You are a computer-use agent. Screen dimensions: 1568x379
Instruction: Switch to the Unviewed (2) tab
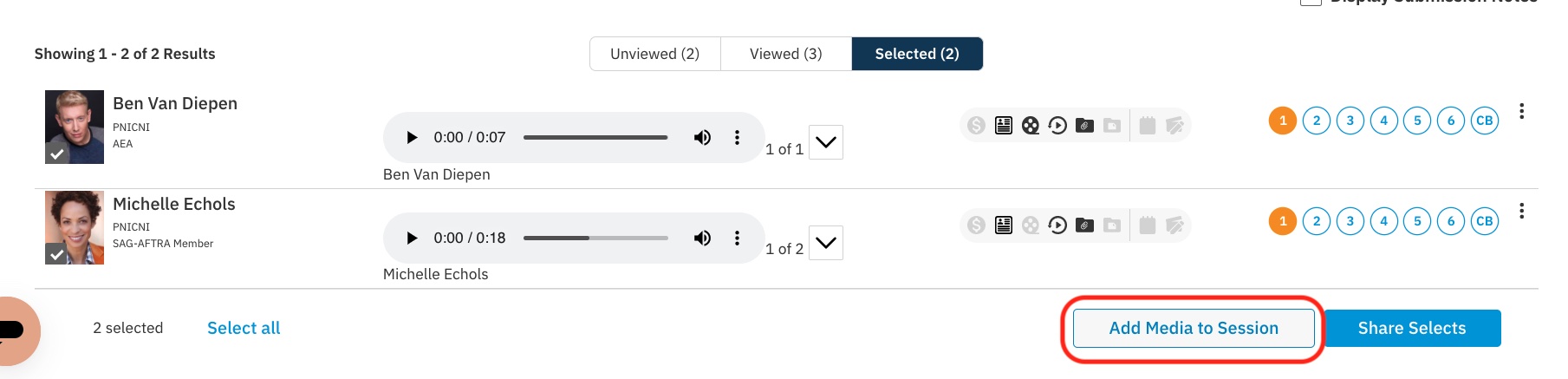[x=654, y=54]
